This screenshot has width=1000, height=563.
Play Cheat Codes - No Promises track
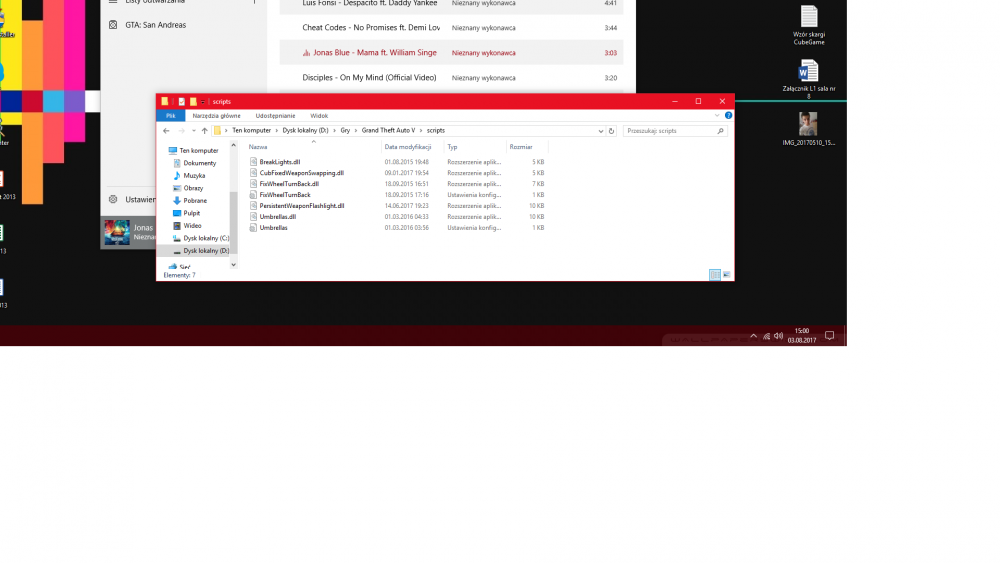(x=371, y=27)
